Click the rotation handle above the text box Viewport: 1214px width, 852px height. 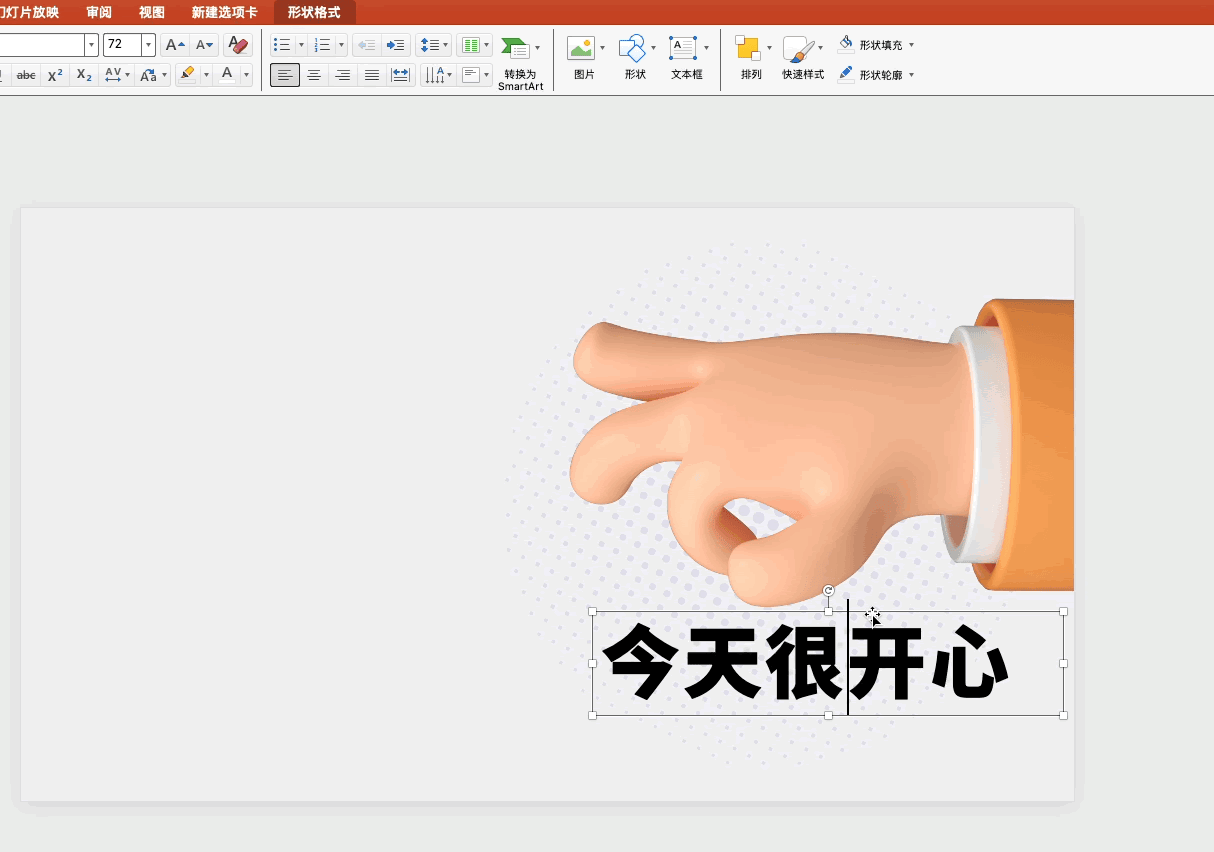(x=828, y=591)
